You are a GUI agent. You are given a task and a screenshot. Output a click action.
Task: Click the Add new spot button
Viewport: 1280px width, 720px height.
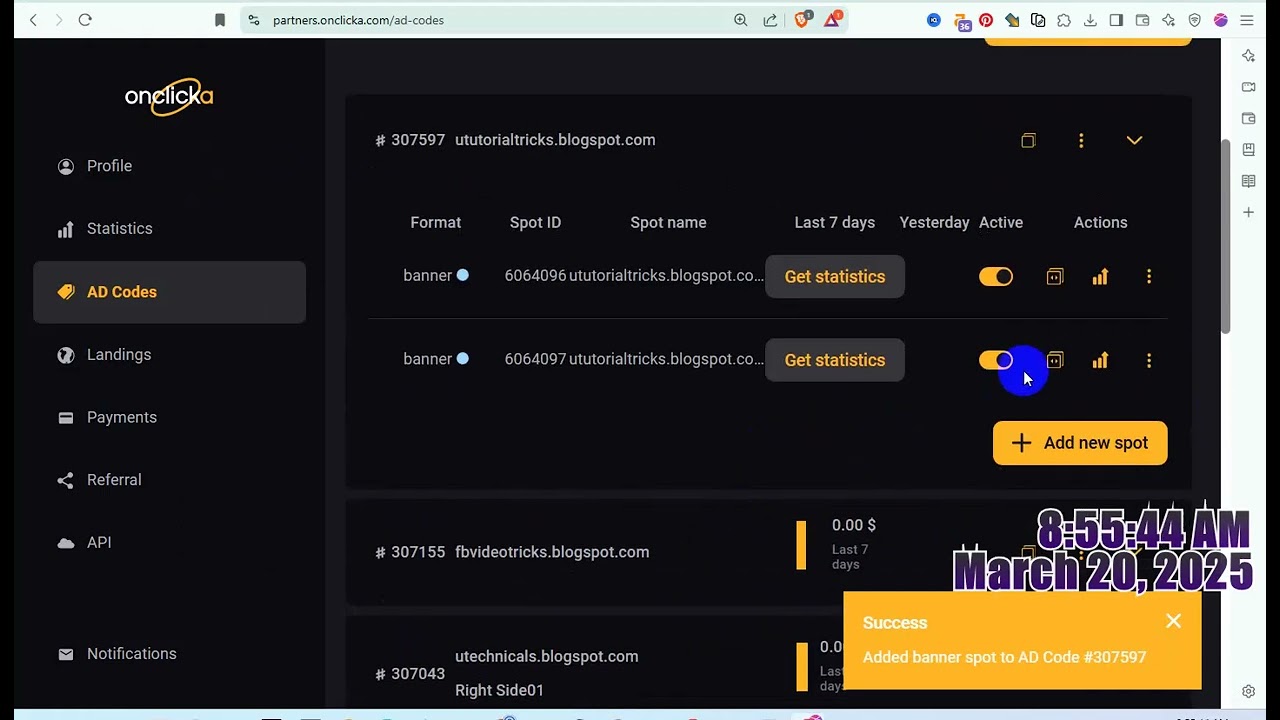1080,443
